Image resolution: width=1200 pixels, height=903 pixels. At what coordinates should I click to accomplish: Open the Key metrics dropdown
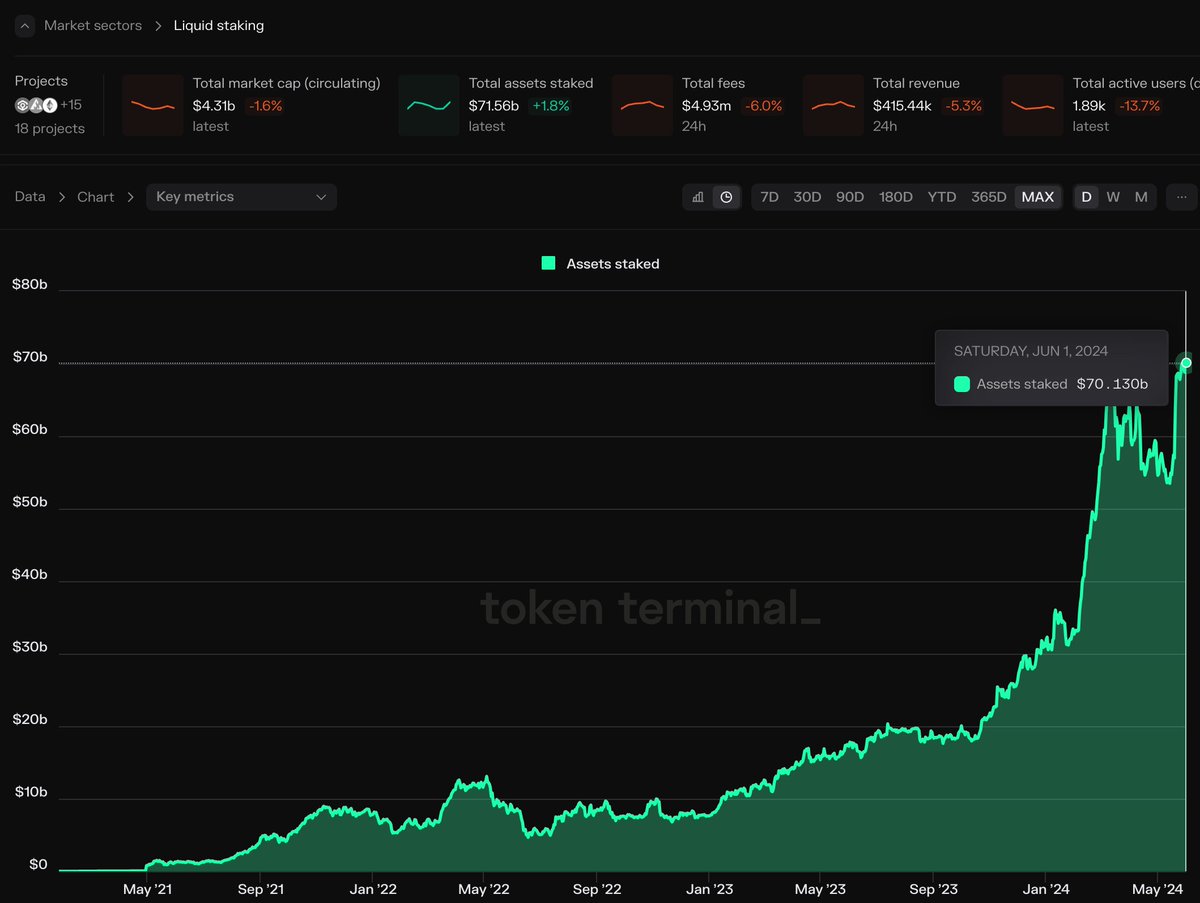[241, 197]
